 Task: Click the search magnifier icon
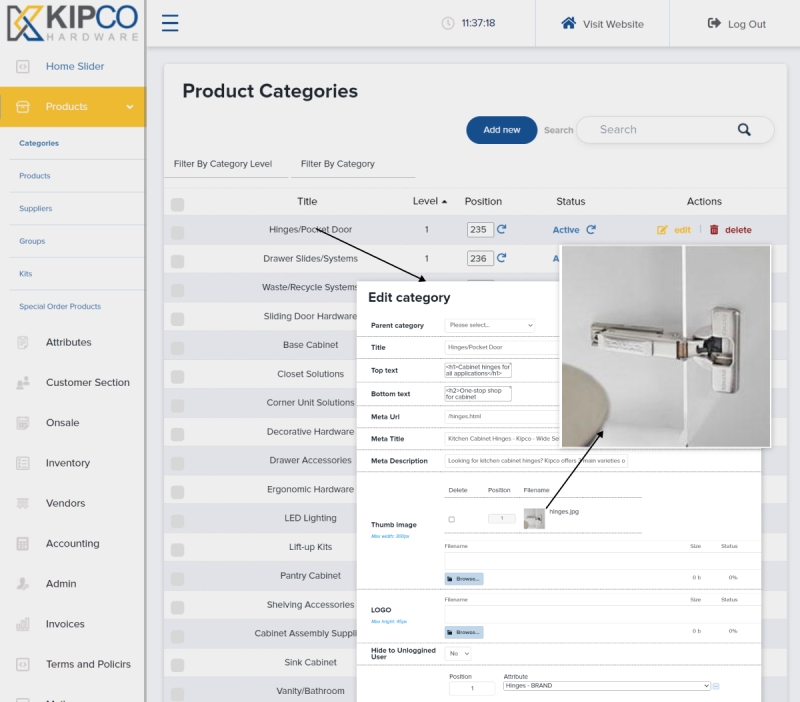click(x=744, y=130)
